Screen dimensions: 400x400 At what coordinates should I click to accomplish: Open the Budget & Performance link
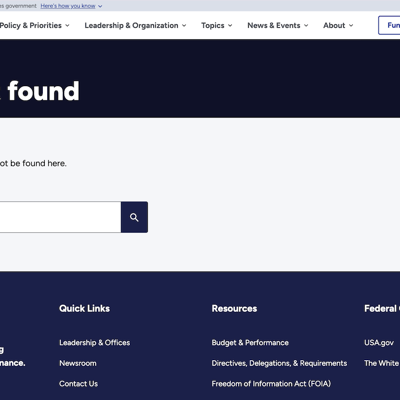(250, 342)
